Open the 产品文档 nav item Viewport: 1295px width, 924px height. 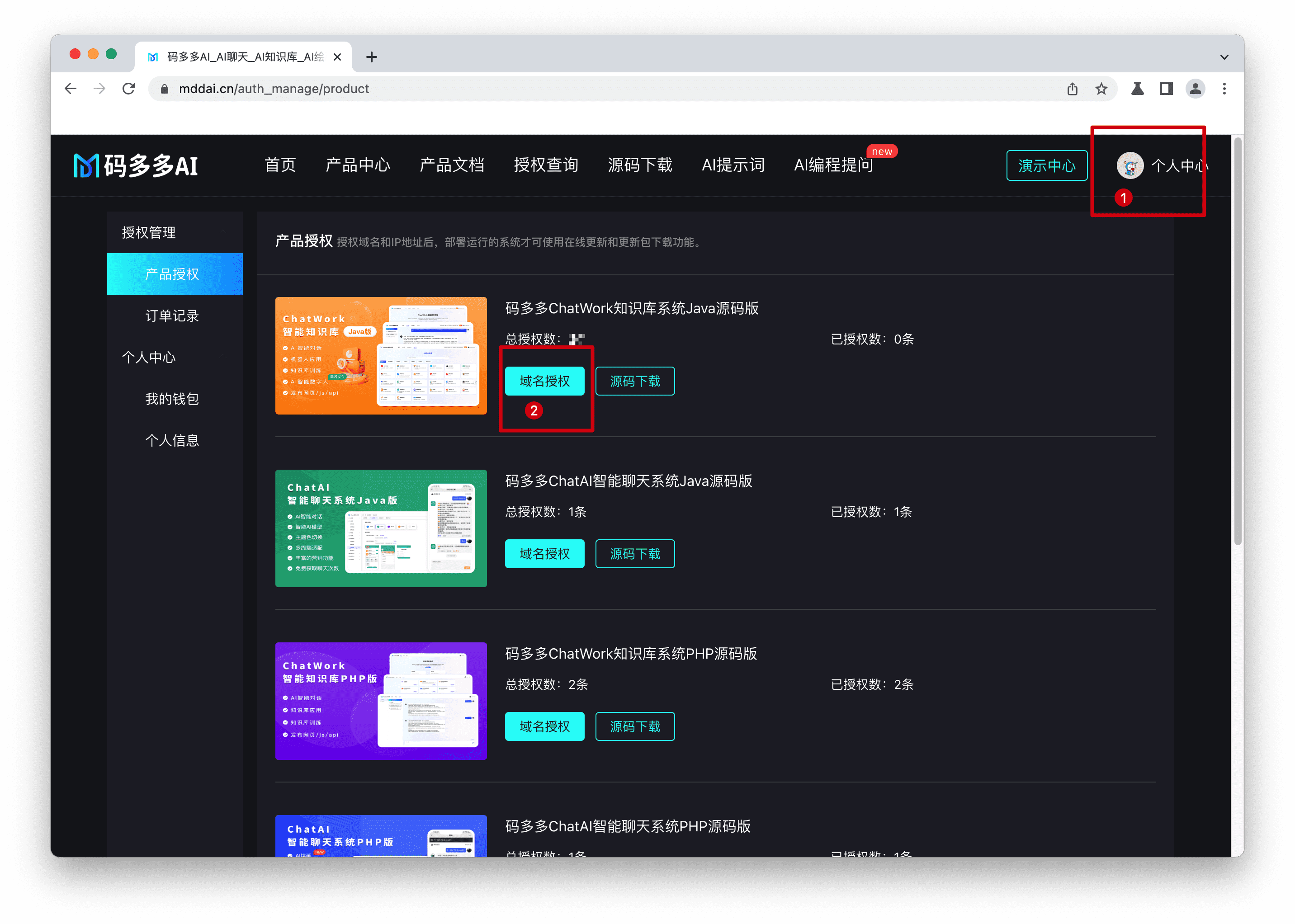[x=452, y=165]
